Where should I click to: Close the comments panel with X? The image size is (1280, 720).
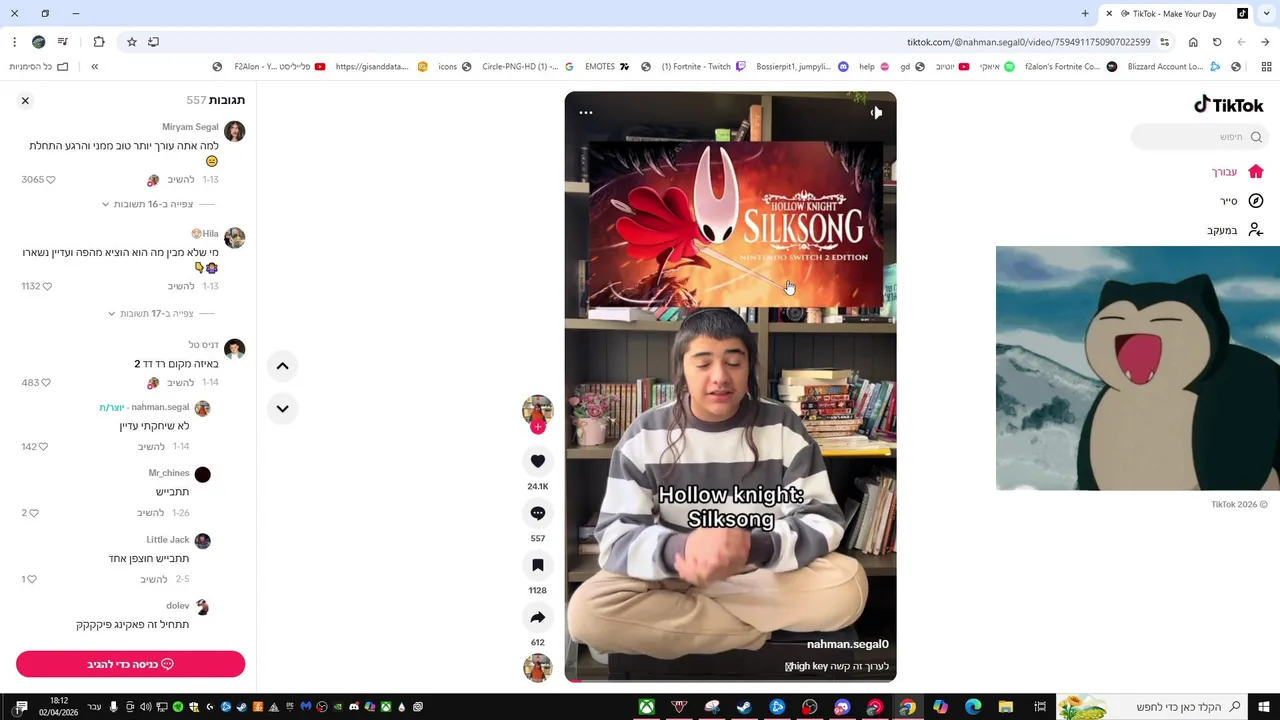(25, 100)
